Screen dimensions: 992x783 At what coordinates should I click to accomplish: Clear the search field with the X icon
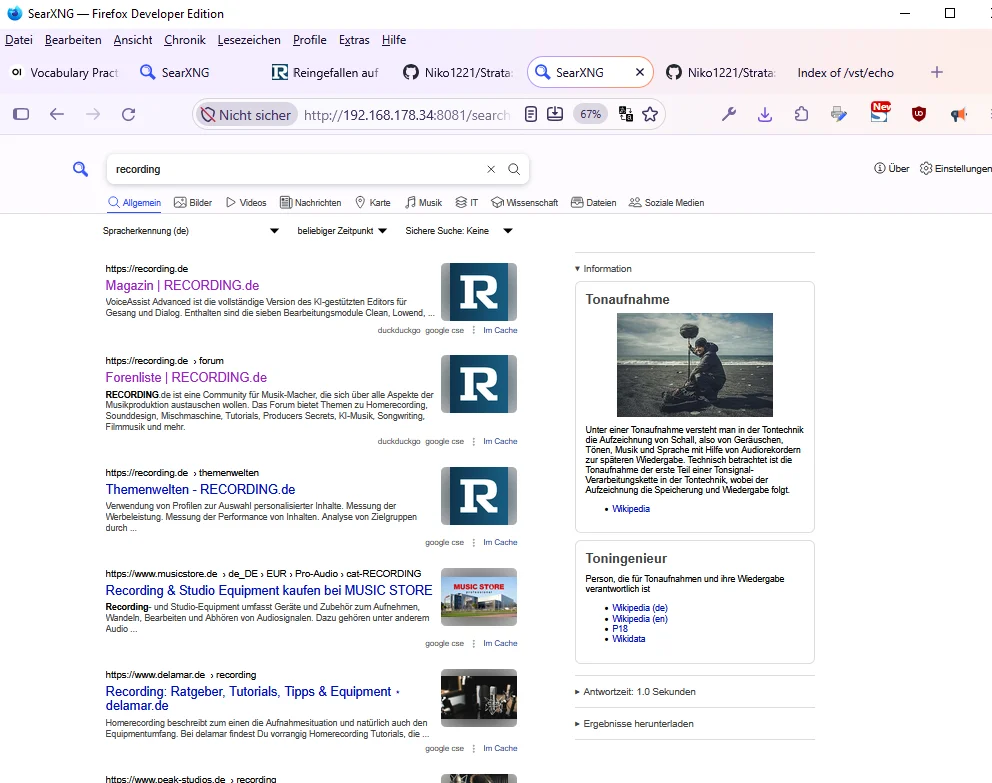pyautogui.click(x=491, y=169)
